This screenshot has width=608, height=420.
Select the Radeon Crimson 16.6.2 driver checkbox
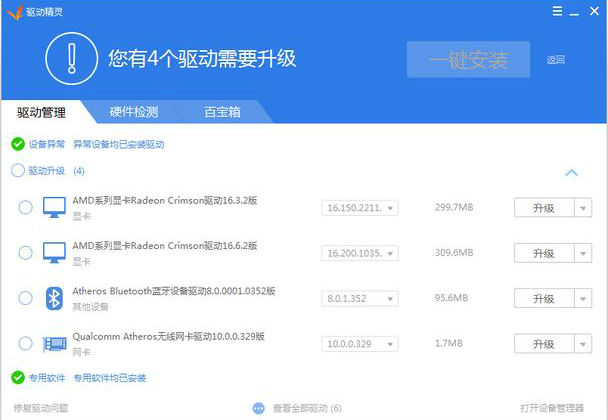[26, 253]
